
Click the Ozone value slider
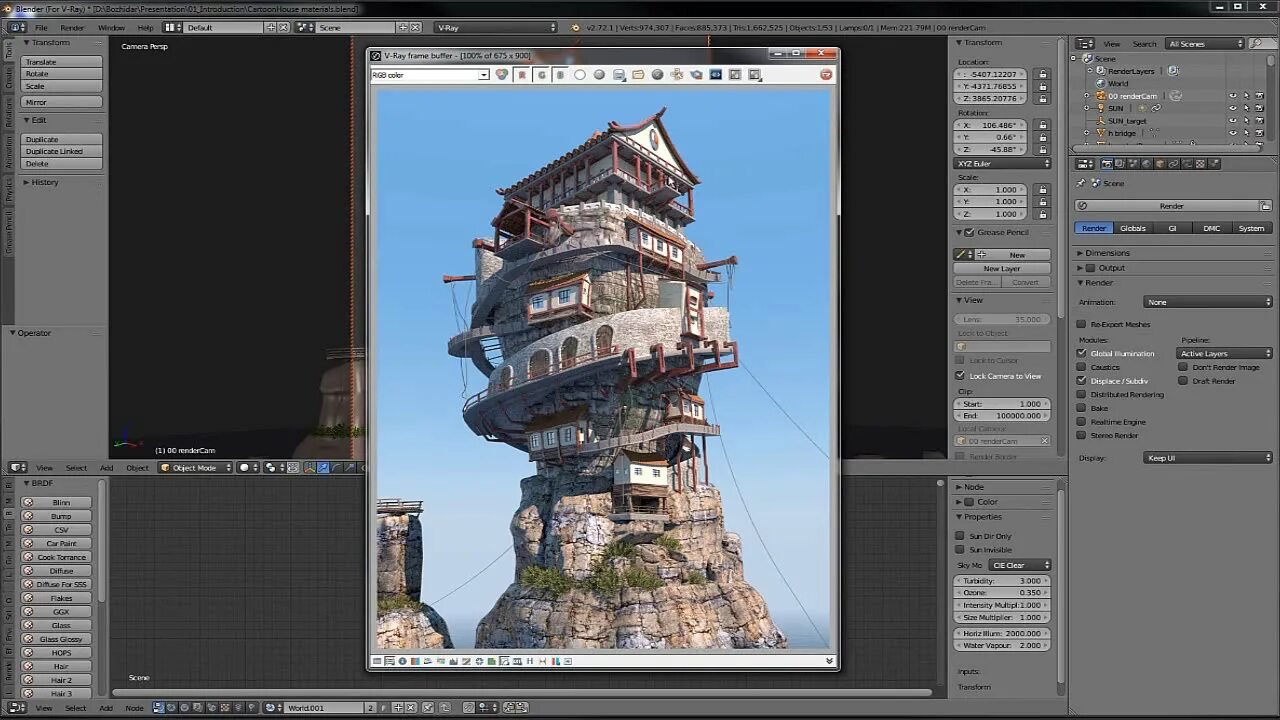click(1003, 593)
